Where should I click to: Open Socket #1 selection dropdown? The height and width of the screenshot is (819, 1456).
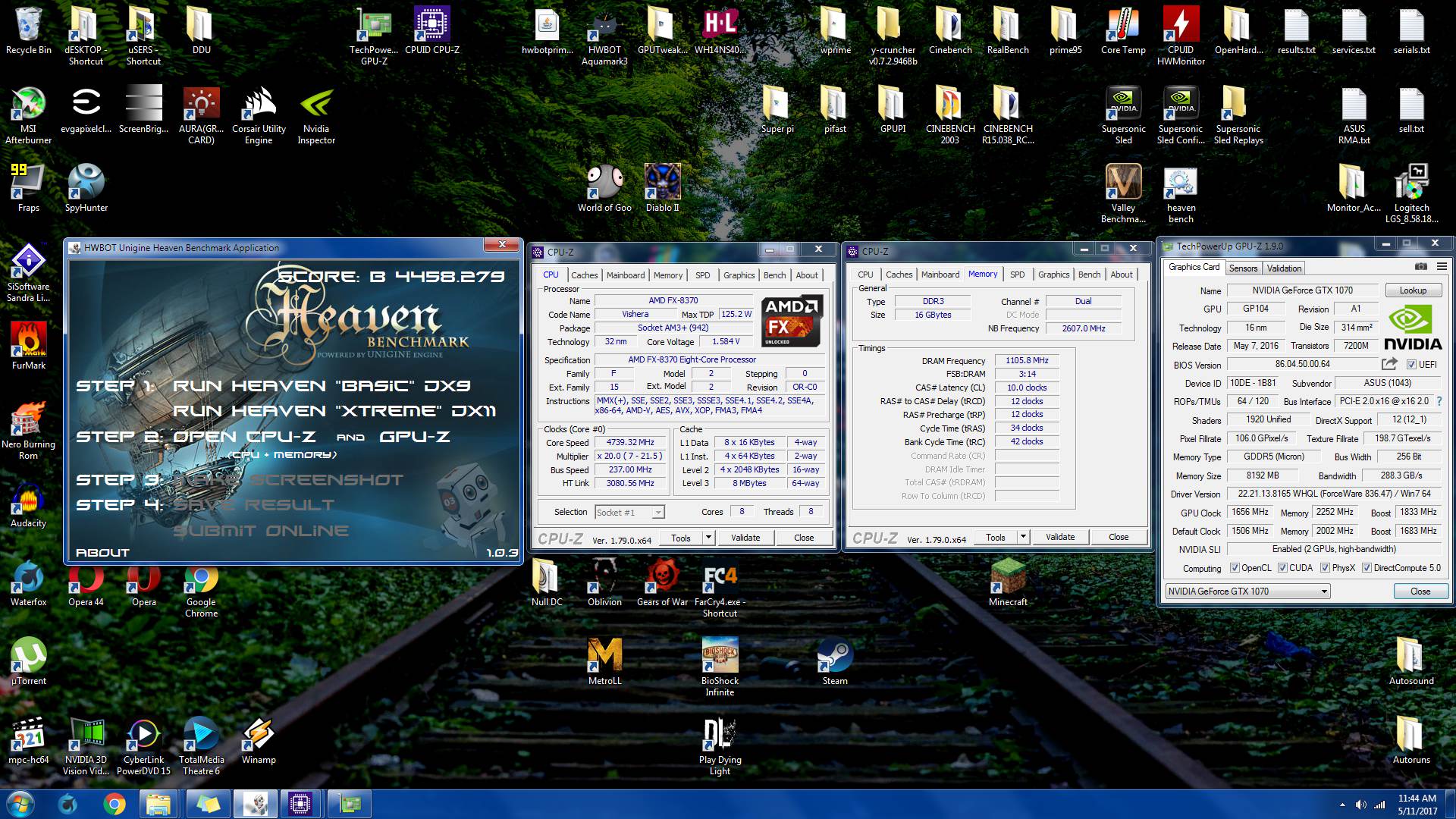630,513
